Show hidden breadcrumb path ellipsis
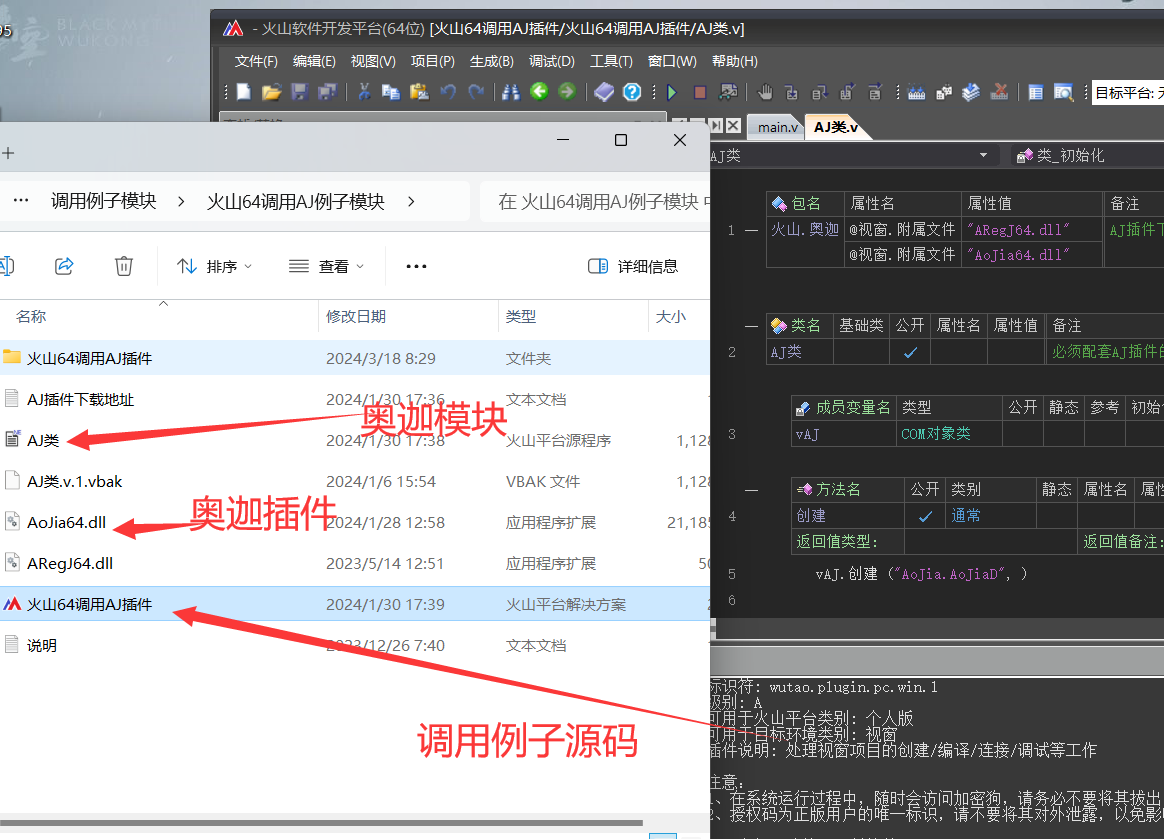Viewport: 1164px width, 839px height. pos(21,200)
